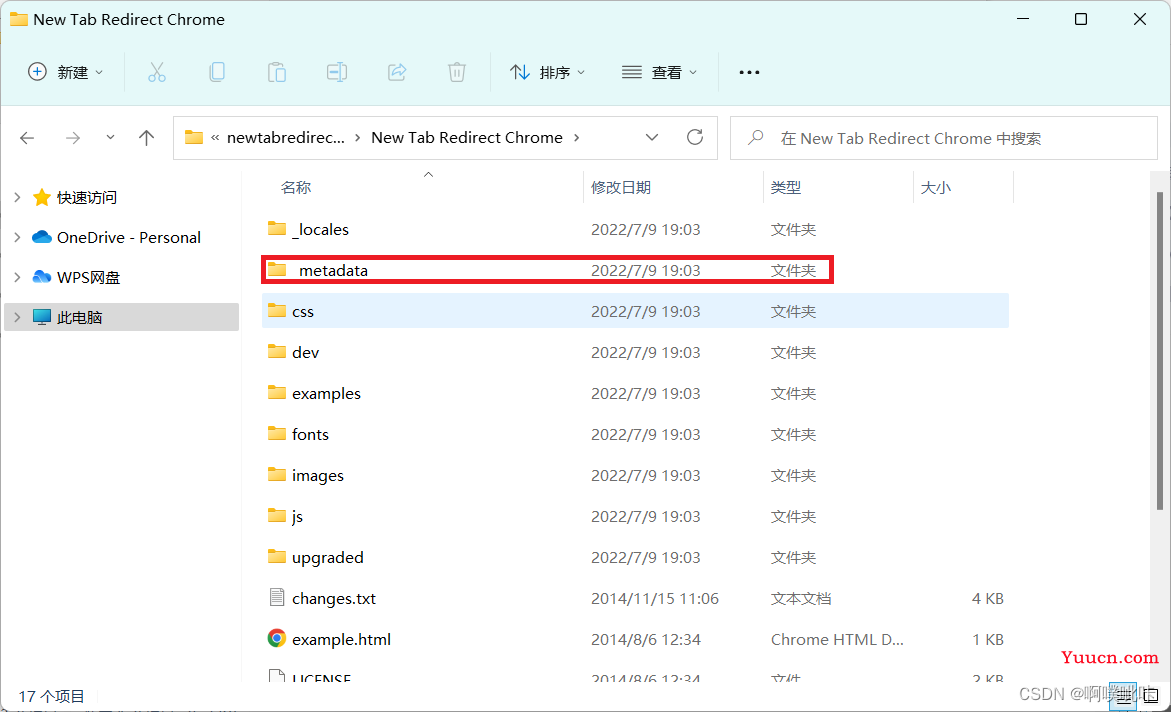Open the three-dots more options menu

coord(749,72)
